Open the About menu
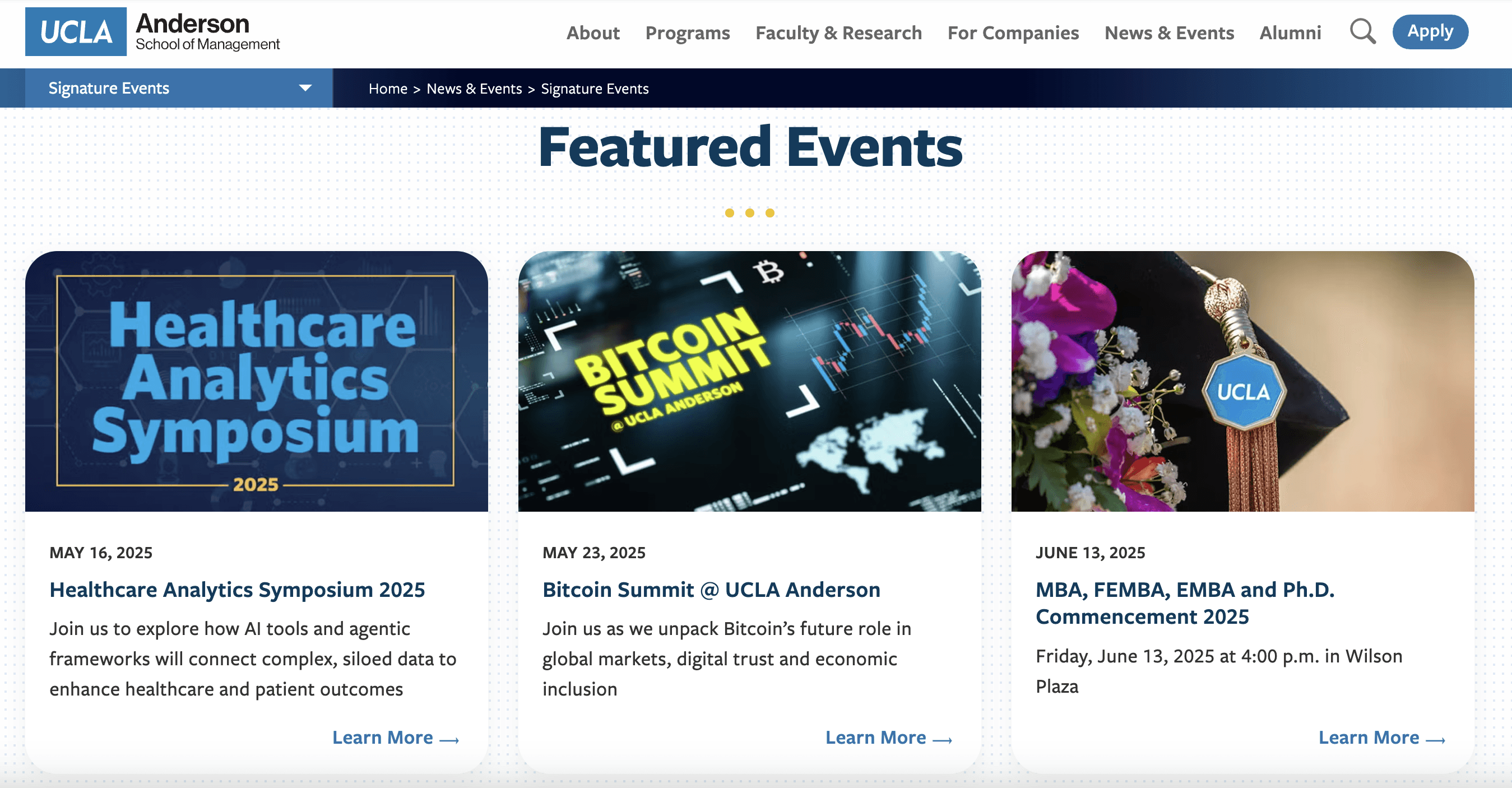Screen dimensions: 1512x788 pos(592,33)
